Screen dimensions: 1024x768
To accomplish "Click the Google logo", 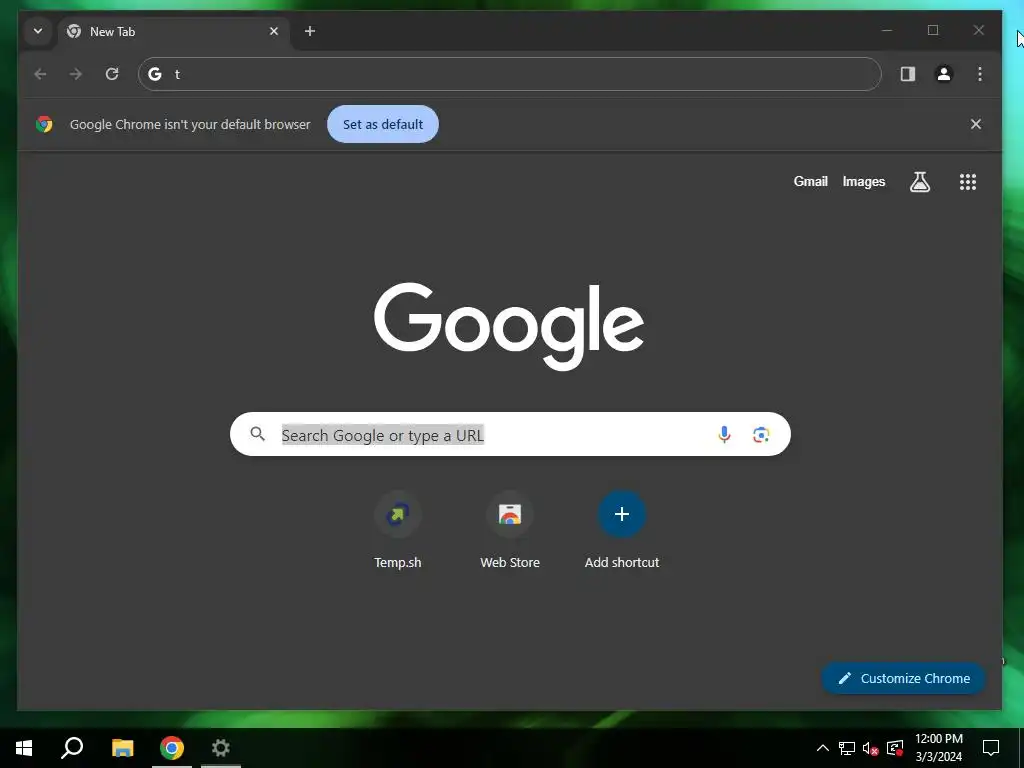I will click(x=509, y=326).
